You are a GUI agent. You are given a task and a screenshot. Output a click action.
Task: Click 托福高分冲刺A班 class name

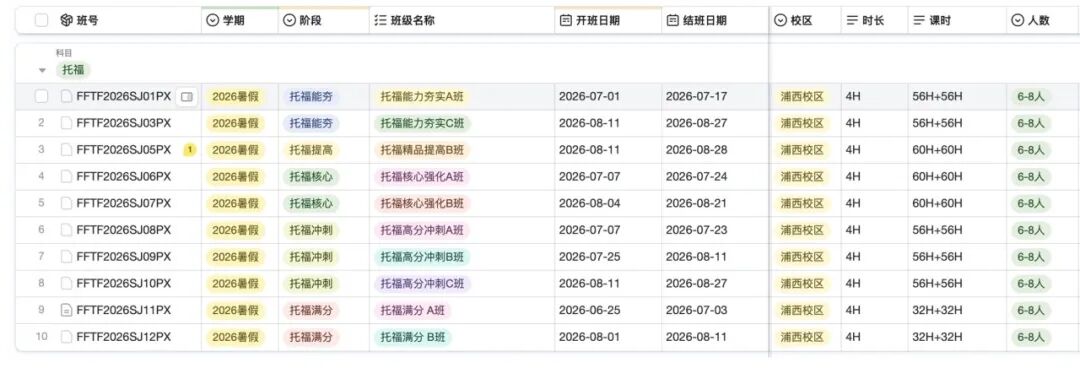(x=422, y=230)
